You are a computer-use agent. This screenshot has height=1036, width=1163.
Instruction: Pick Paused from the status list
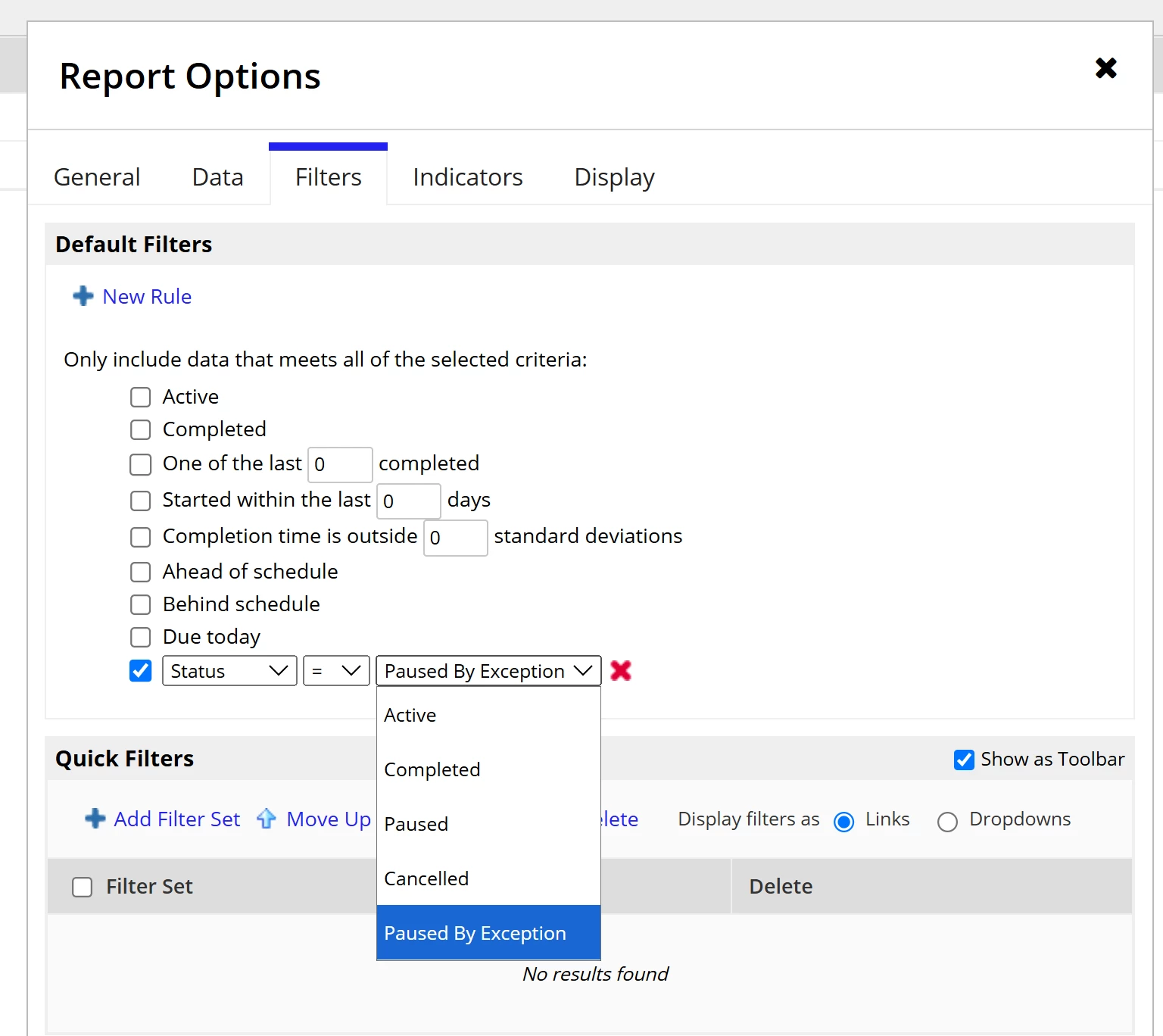pyautogui.click(x=488, y=824)
